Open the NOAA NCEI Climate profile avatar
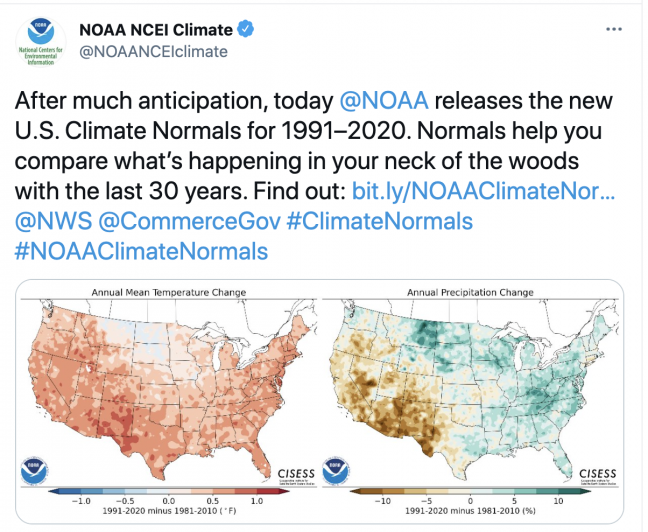This screenshot has height=532, width=648. pos(41,41)
